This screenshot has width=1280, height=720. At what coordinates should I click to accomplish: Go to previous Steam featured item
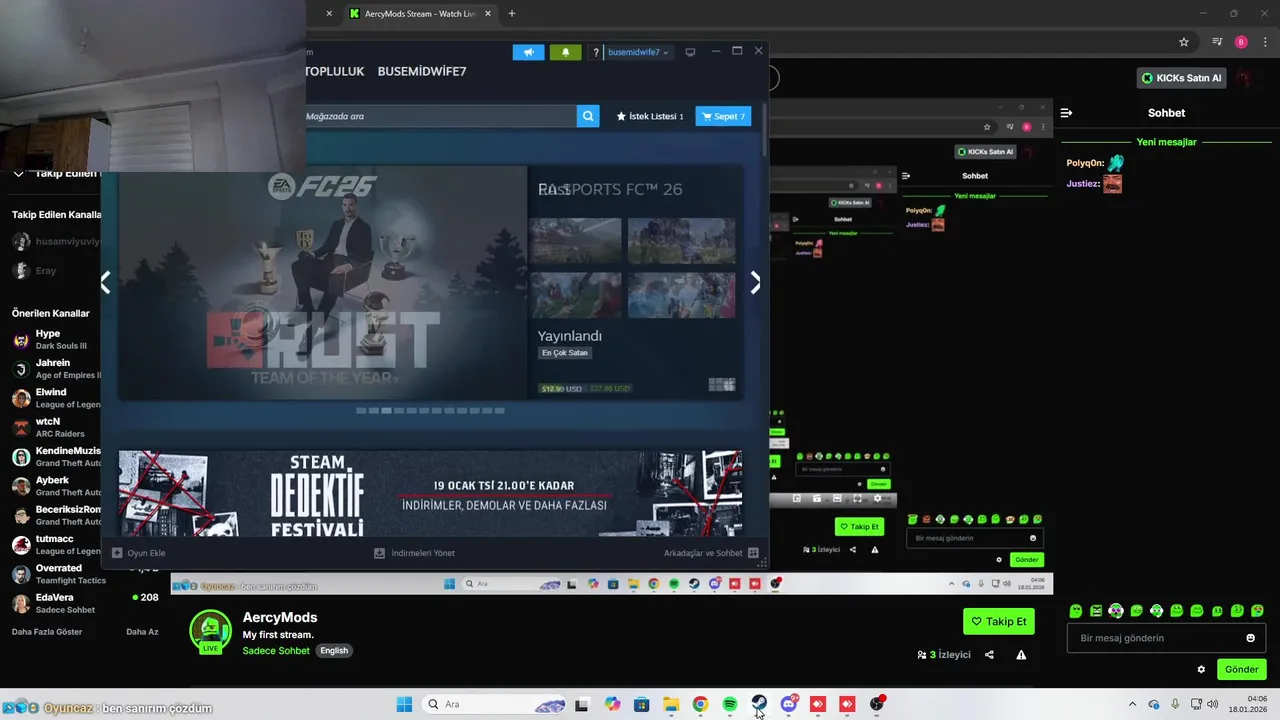click(106, 283)
